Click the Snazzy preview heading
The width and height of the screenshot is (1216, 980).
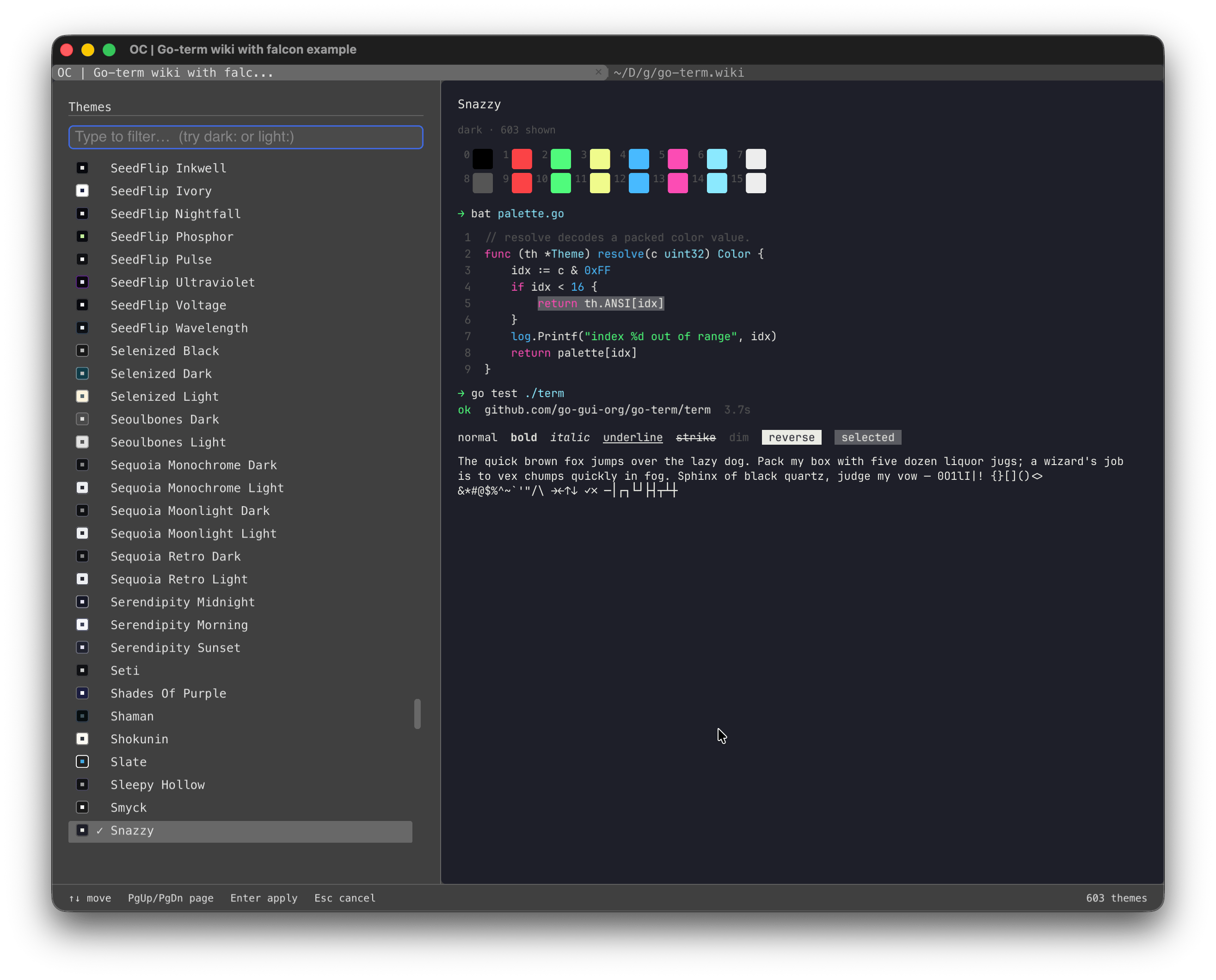(x=479, y=104)
